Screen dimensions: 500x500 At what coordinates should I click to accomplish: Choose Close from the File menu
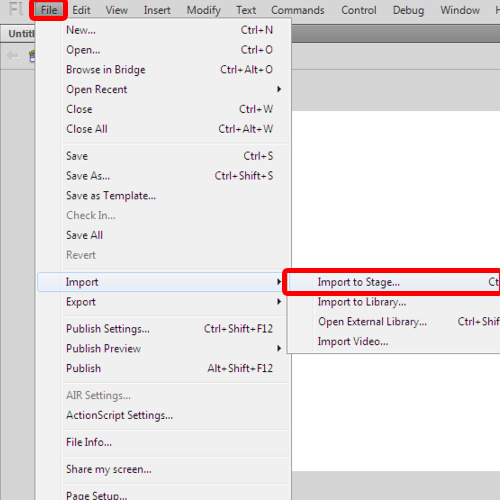(x=163, y=109)
